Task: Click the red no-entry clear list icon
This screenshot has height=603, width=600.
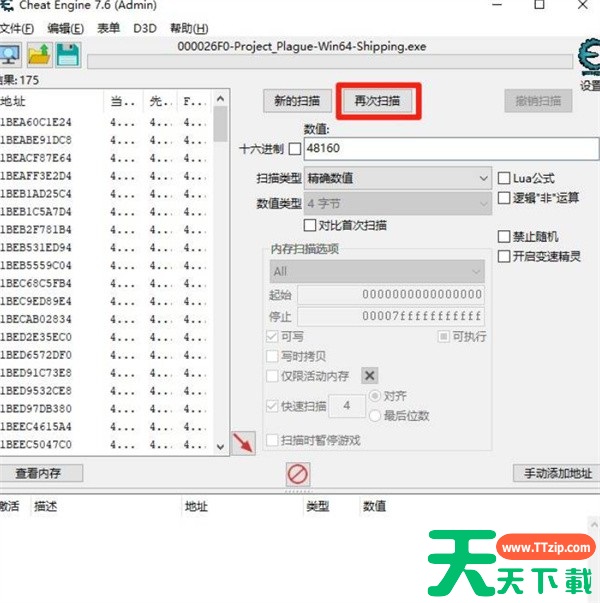Action: click(x=297, y=473)
